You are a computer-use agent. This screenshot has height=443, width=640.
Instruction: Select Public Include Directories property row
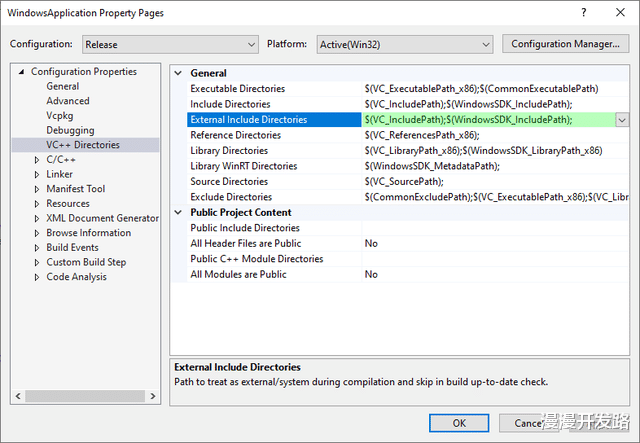407,228
